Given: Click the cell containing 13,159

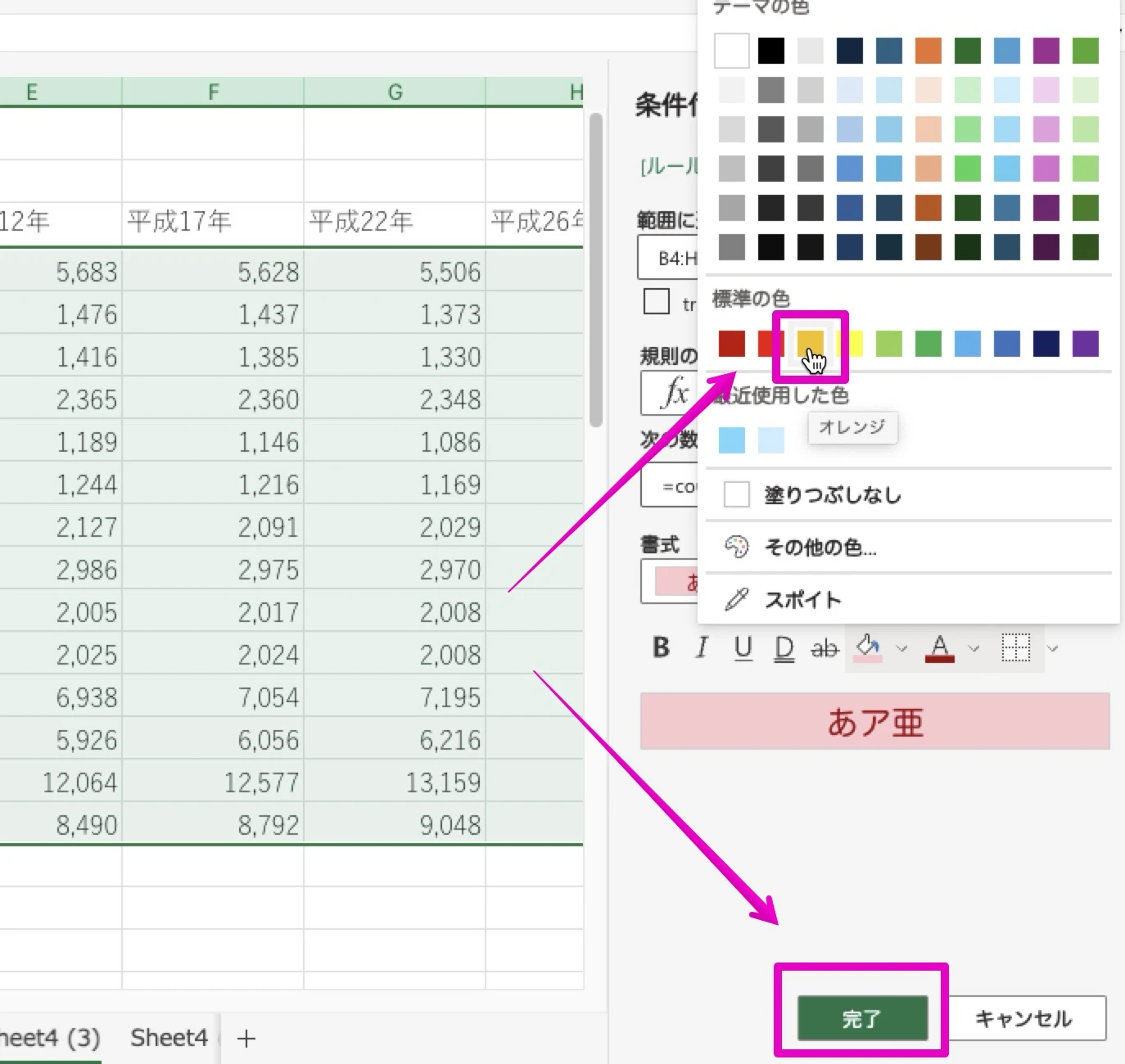Looking at the screenshot, I should pos(395,782).
